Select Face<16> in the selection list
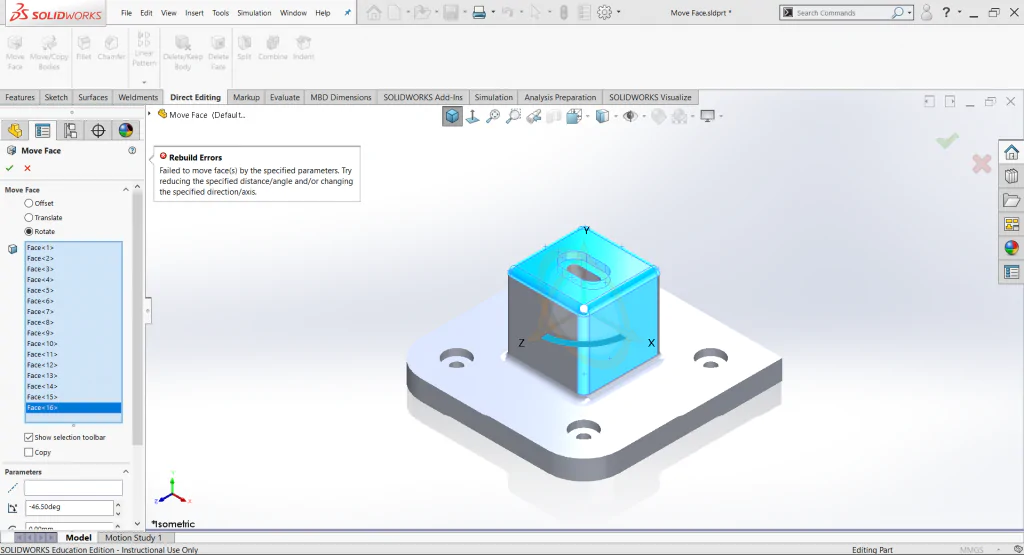 tap(73, 407)
